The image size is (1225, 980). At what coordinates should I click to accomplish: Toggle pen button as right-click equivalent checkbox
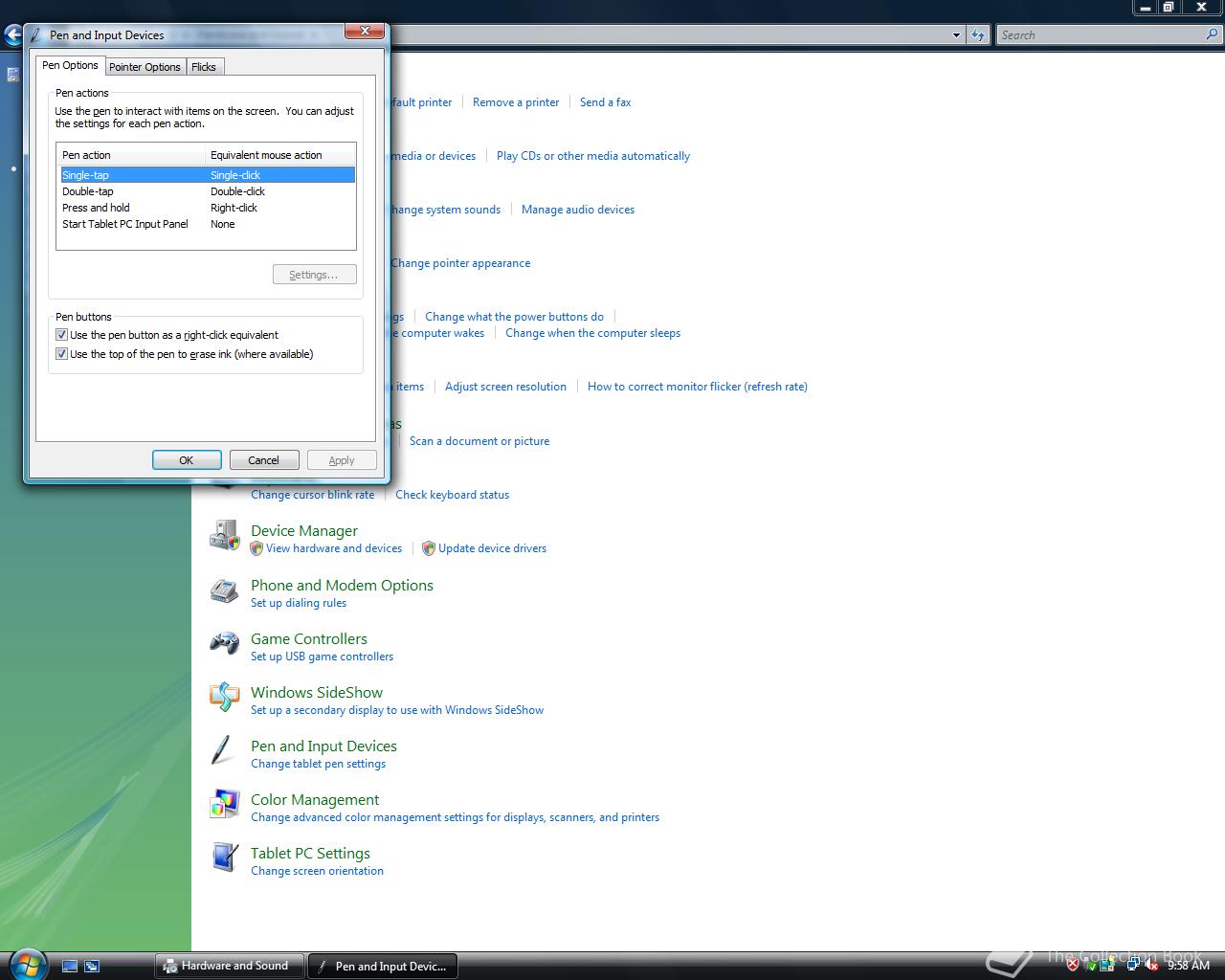61,335
